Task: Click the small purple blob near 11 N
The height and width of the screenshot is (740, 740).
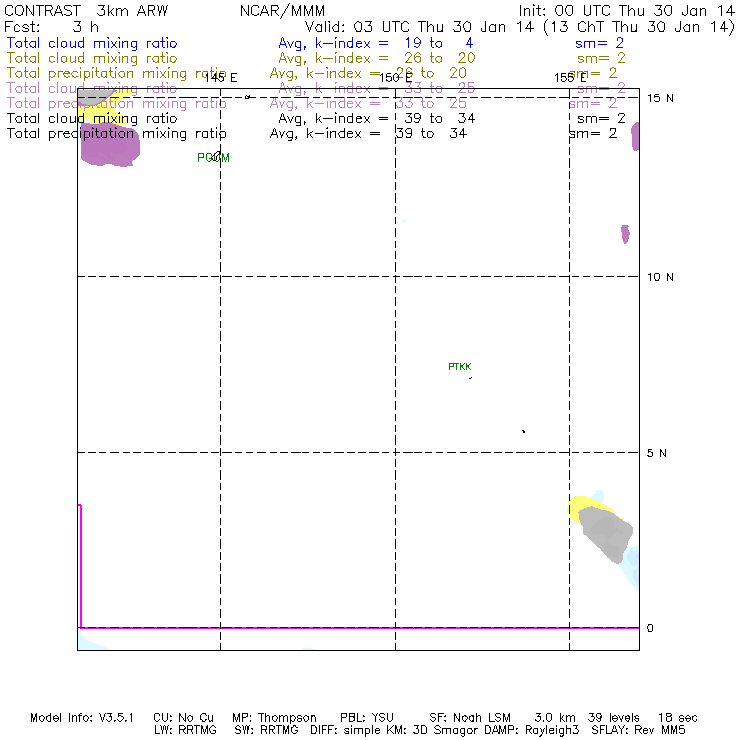Action: click(625, 234)
